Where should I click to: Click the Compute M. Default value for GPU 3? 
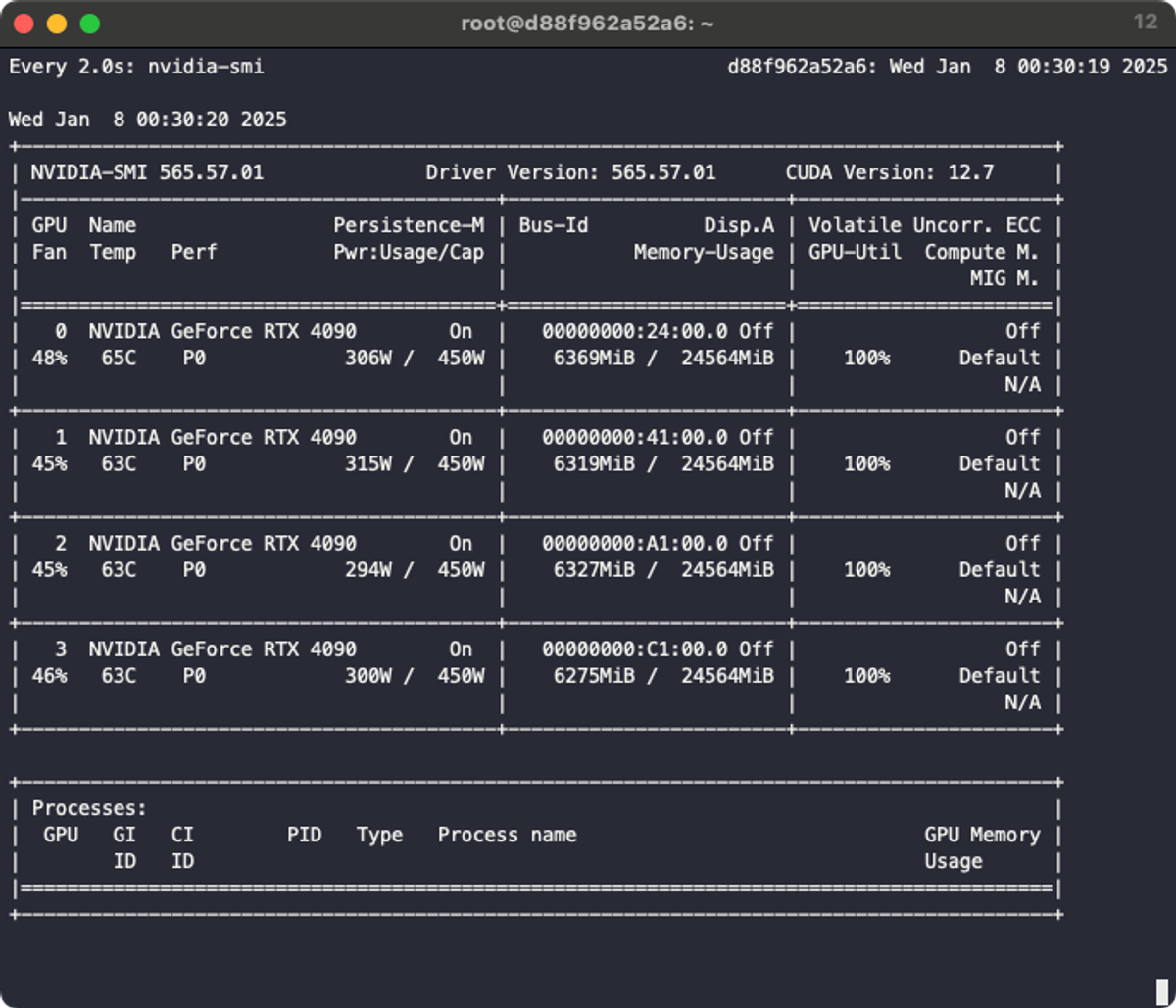[1000, 675]
